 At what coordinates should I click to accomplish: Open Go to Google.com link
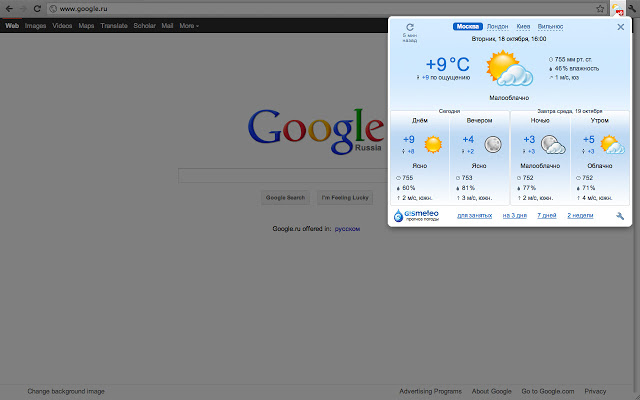pos(548,391)
